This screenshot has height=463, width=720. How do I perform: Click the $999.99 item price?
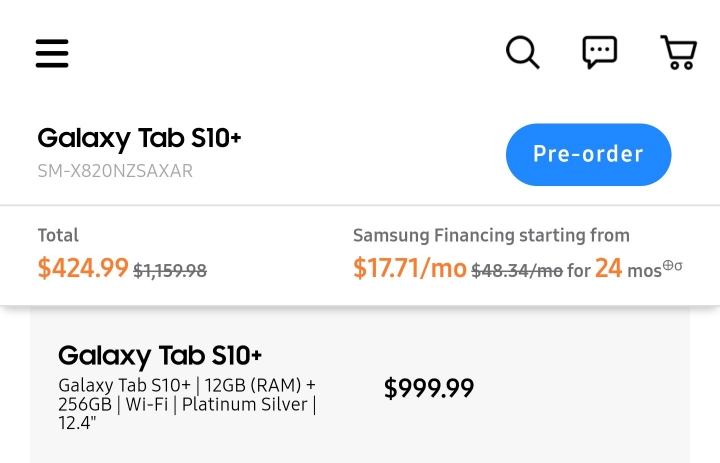pos(429,388)
